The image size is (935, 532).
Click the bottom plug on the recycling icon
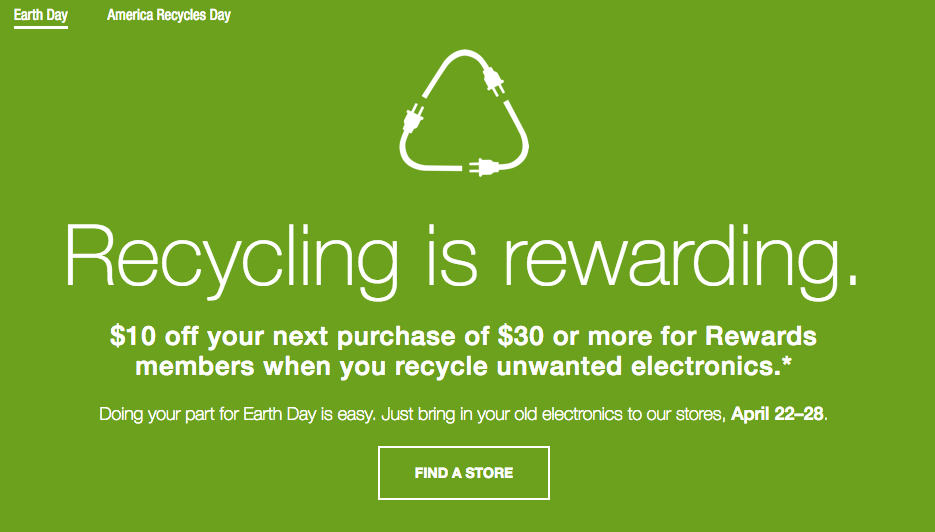click(x=482, y=164)
